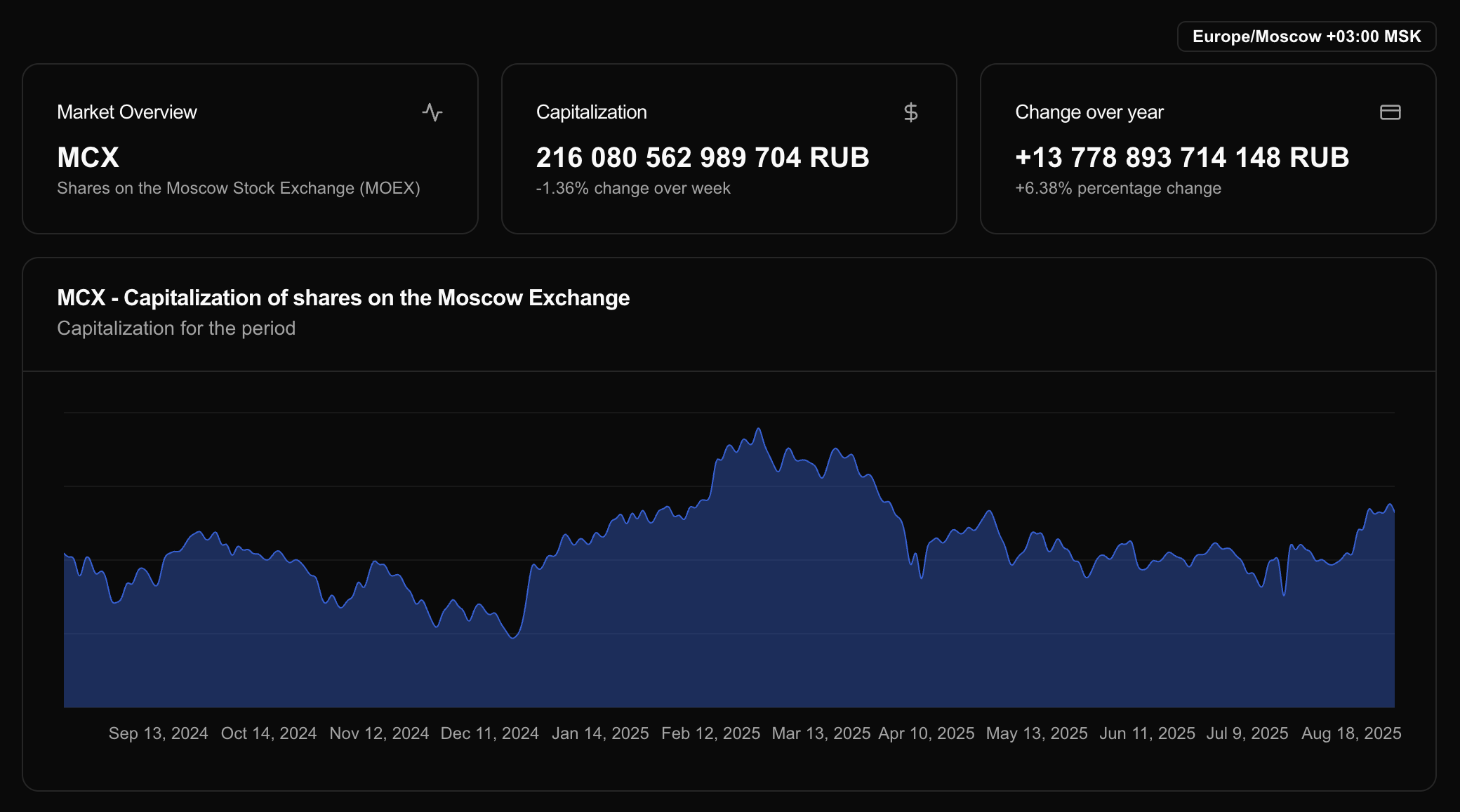This screenshot has height=812, width=1460.
Task: Click the Apr 10, 2025 axis label
Action: 926,733
